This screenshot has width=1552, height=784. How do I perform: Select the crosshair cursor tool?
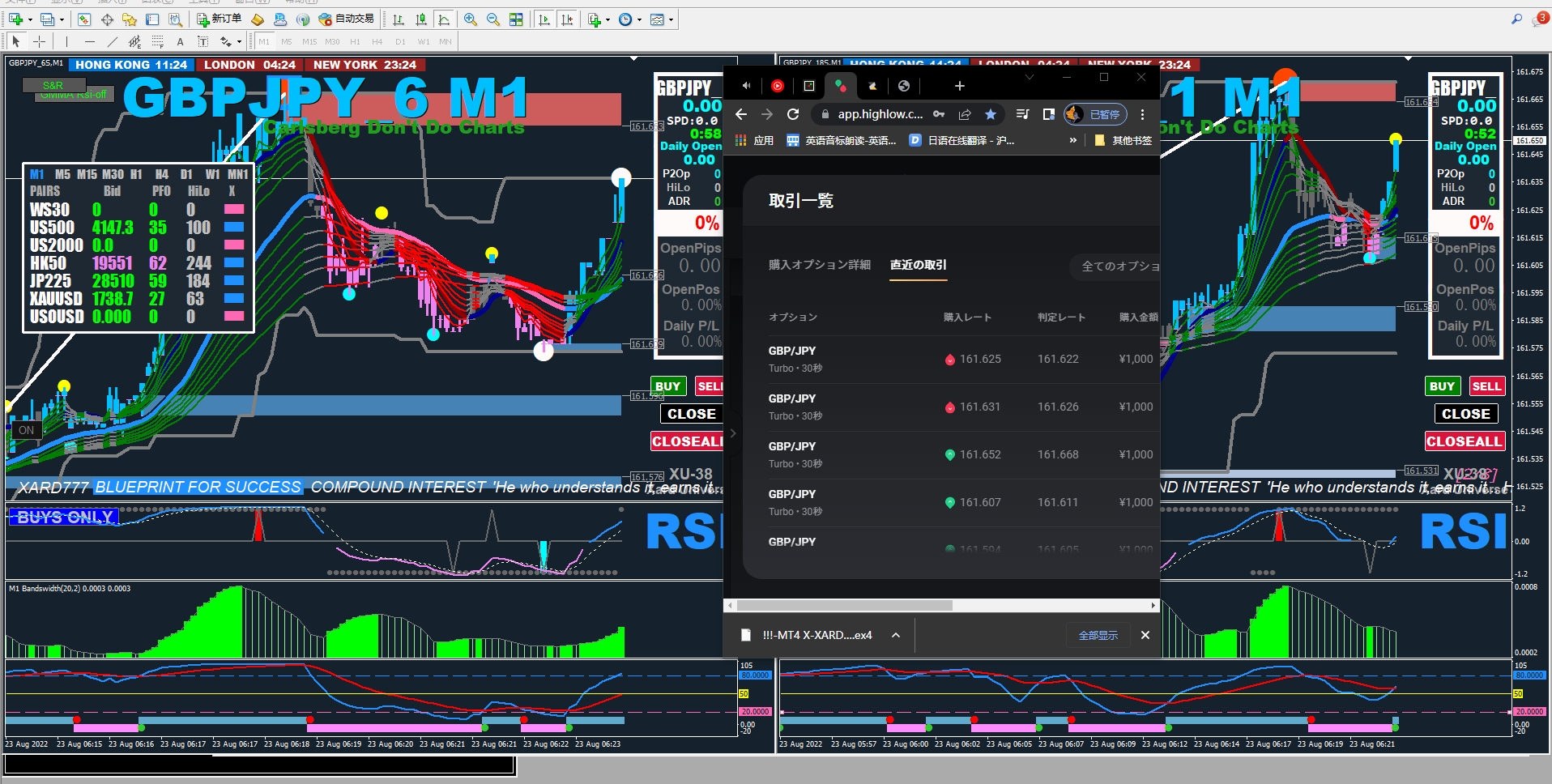(x=39, y=41)
